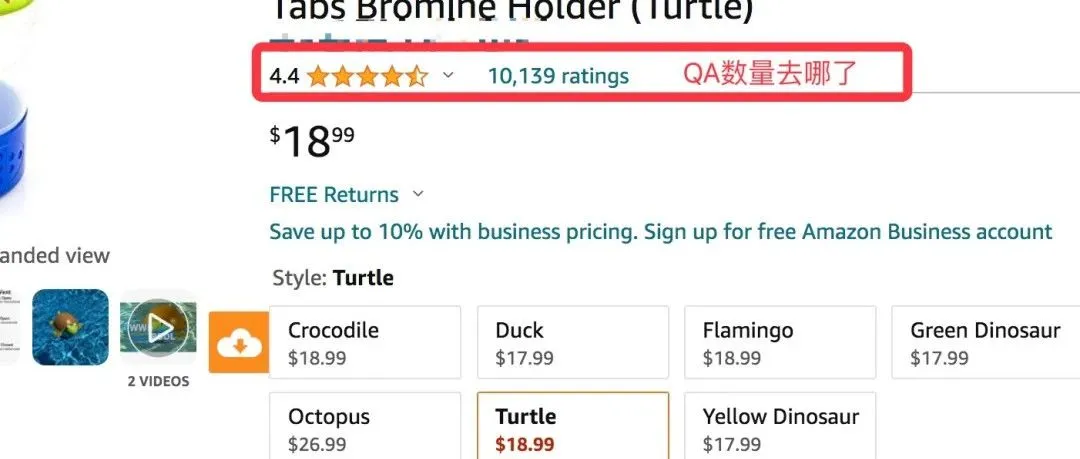Select the Octopus style option
The image size is (1080, 459).
(365, 426)
